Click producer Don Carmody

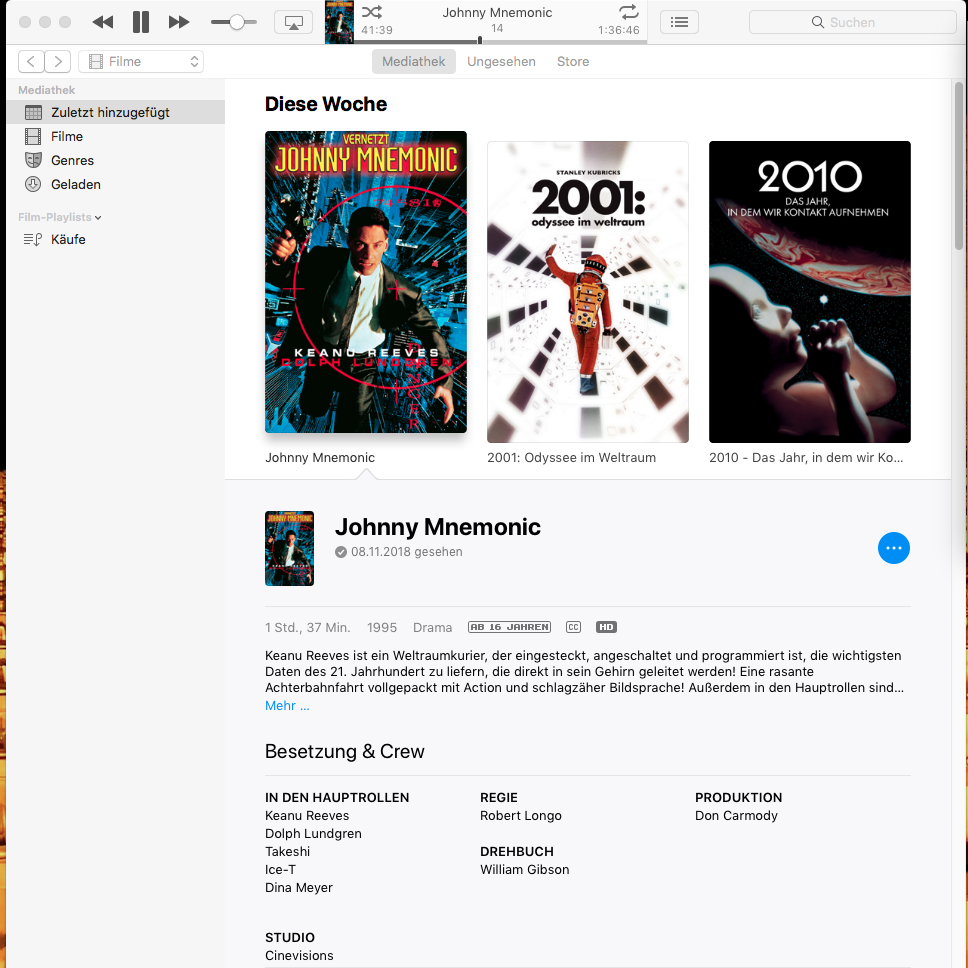click(736, 816)
